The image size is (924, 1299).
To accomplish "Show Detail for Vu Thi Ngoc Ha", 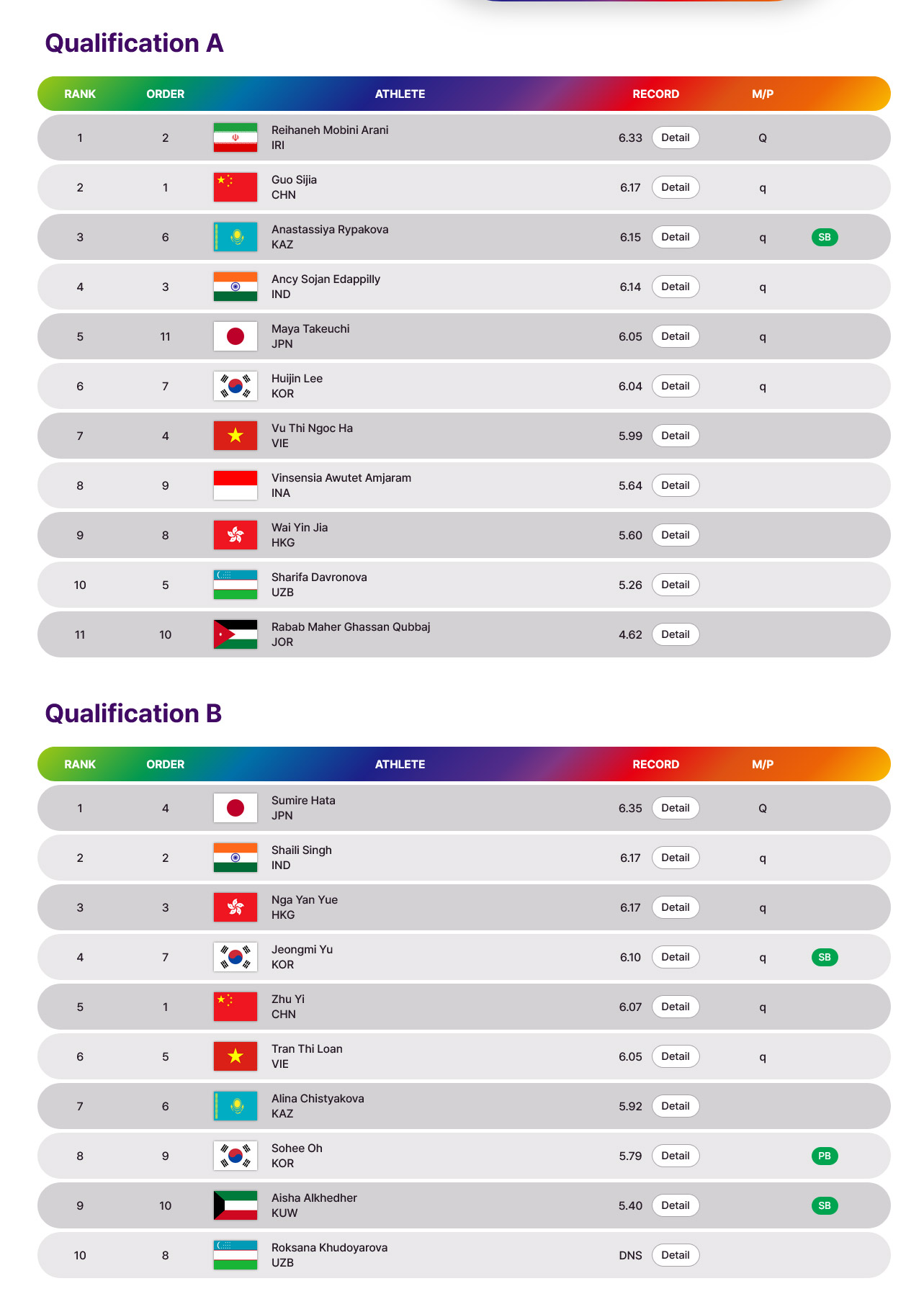I will click(676, 436).
